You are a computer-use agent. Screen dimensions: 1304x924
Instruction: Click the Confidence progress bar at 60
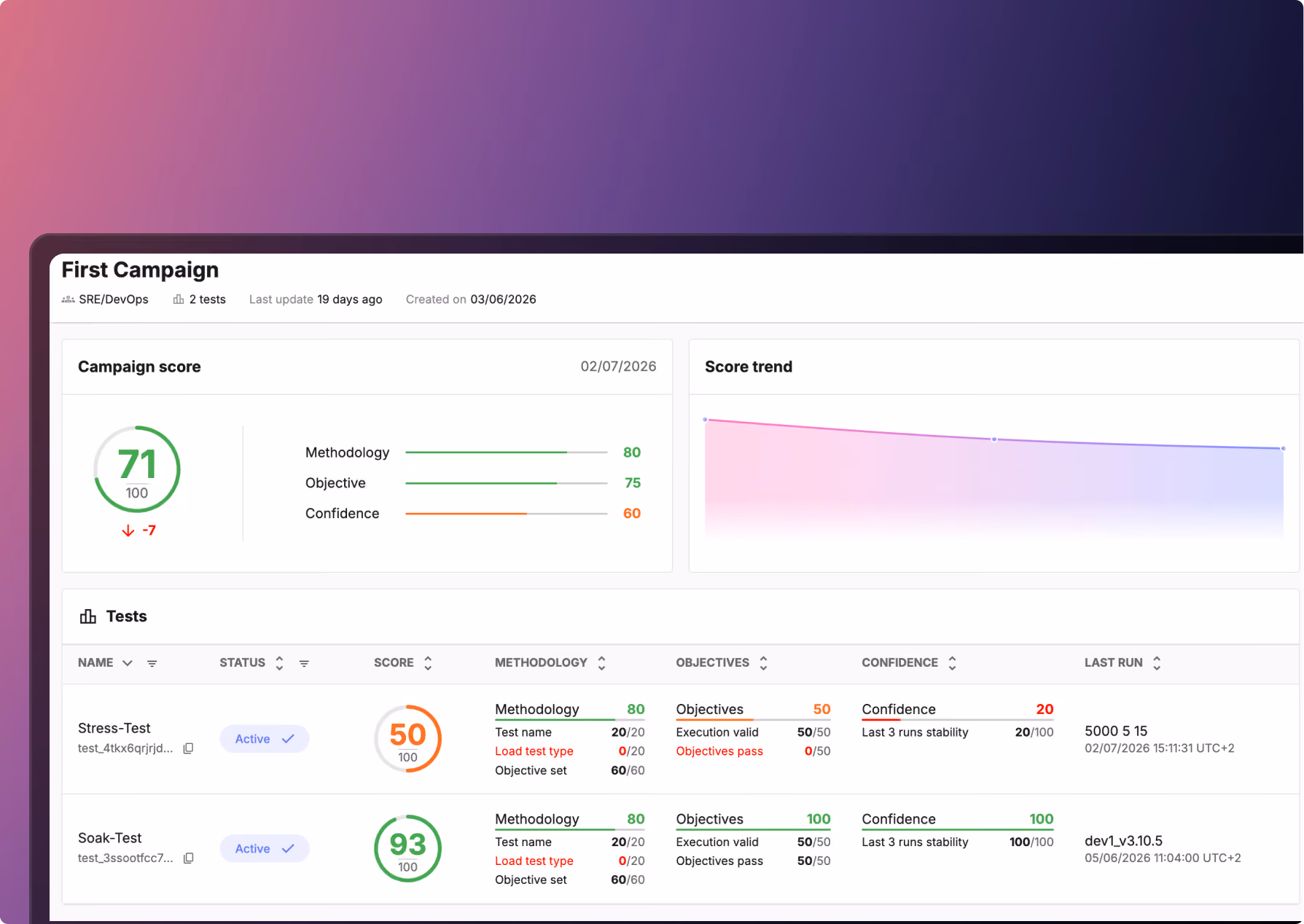tap(507, 514)
